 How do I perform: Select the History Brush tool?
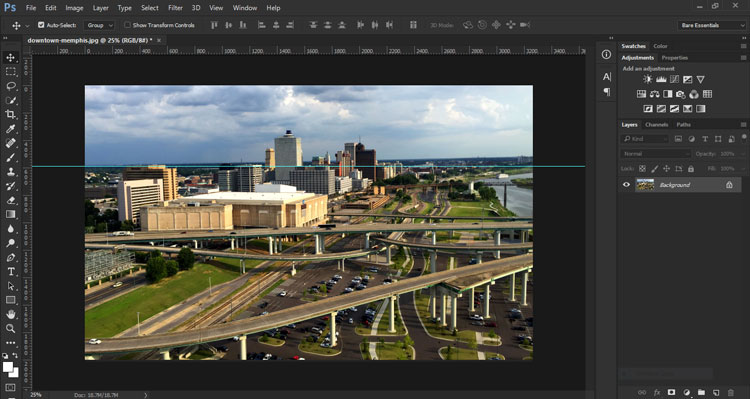coord(11,186)
